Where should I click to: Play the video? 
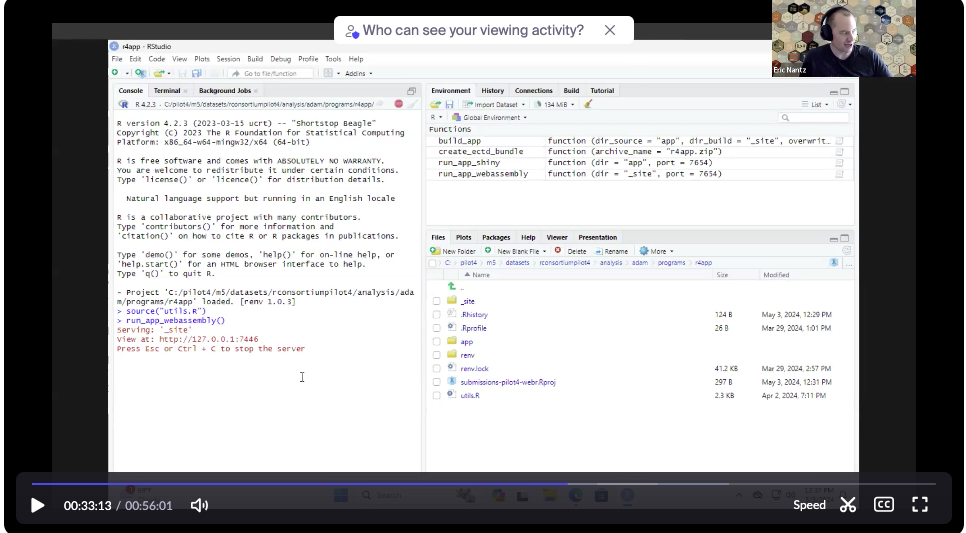click(38, 505)
